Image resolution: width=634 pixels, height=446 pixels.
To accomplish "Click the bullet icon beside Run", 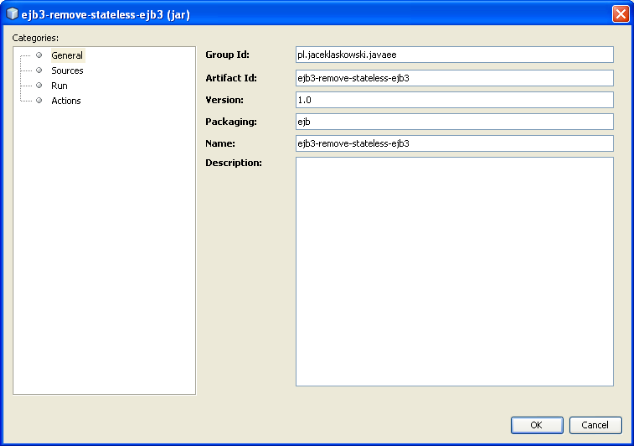I will 39,85.
